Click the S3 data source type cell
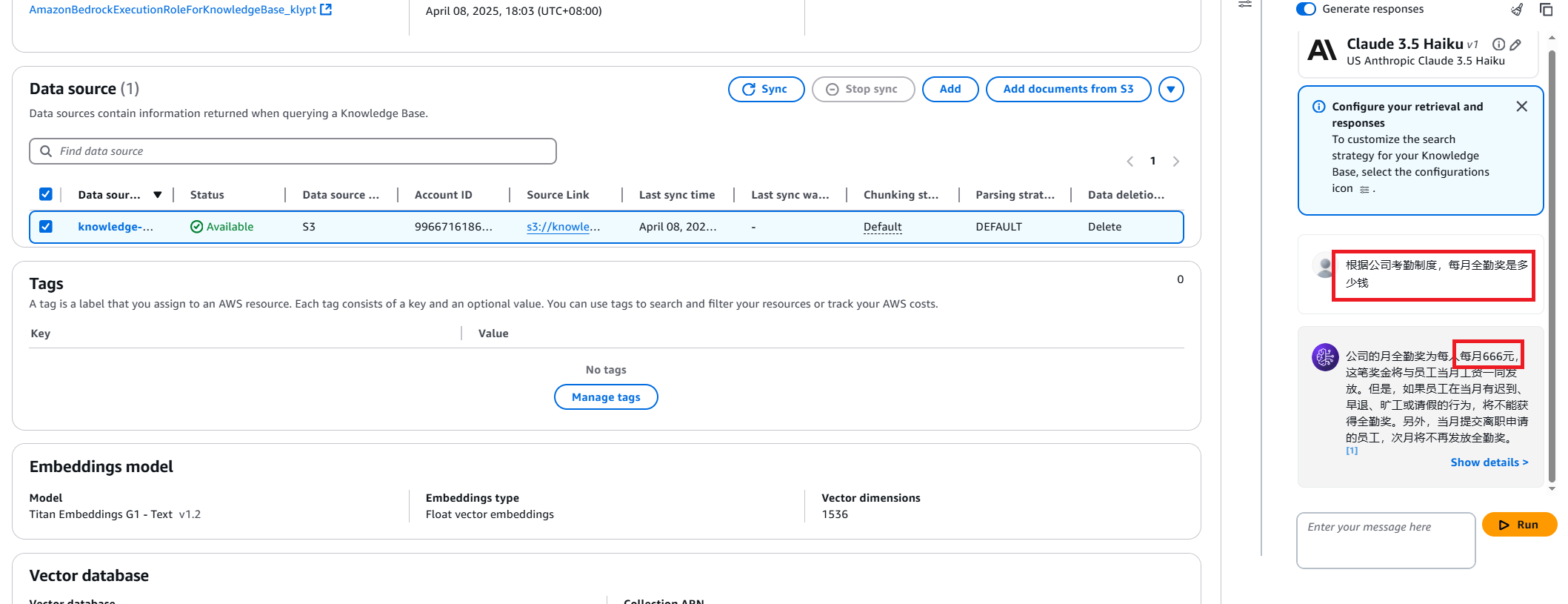Screen dimensions: 1568x604 click(309, 227)
